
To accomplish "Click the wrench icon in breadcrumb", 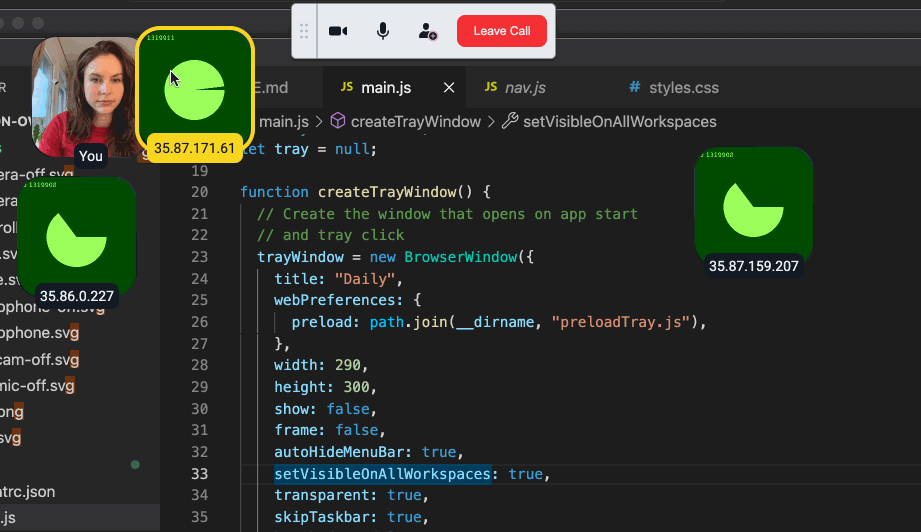I will coord(509,121).
